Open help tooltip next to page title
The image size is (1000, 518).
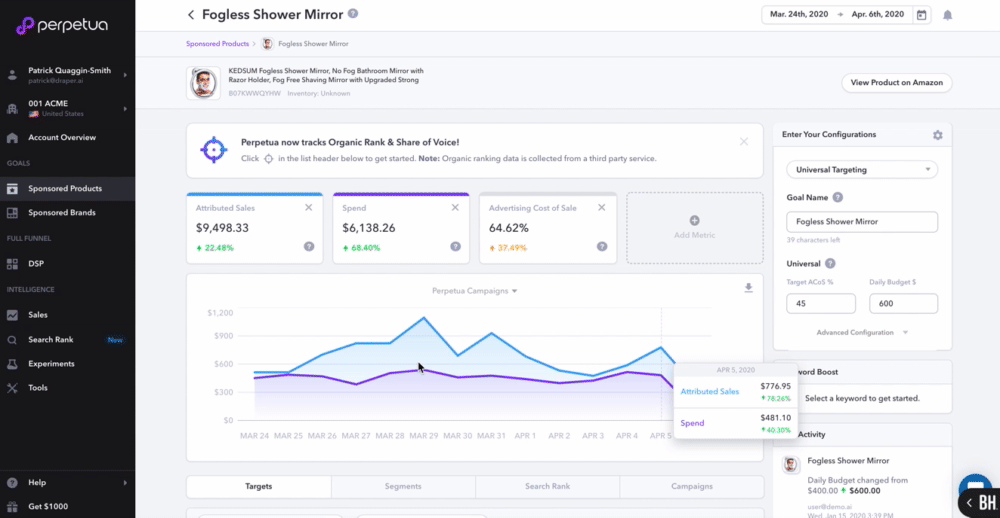coord(353,13)
